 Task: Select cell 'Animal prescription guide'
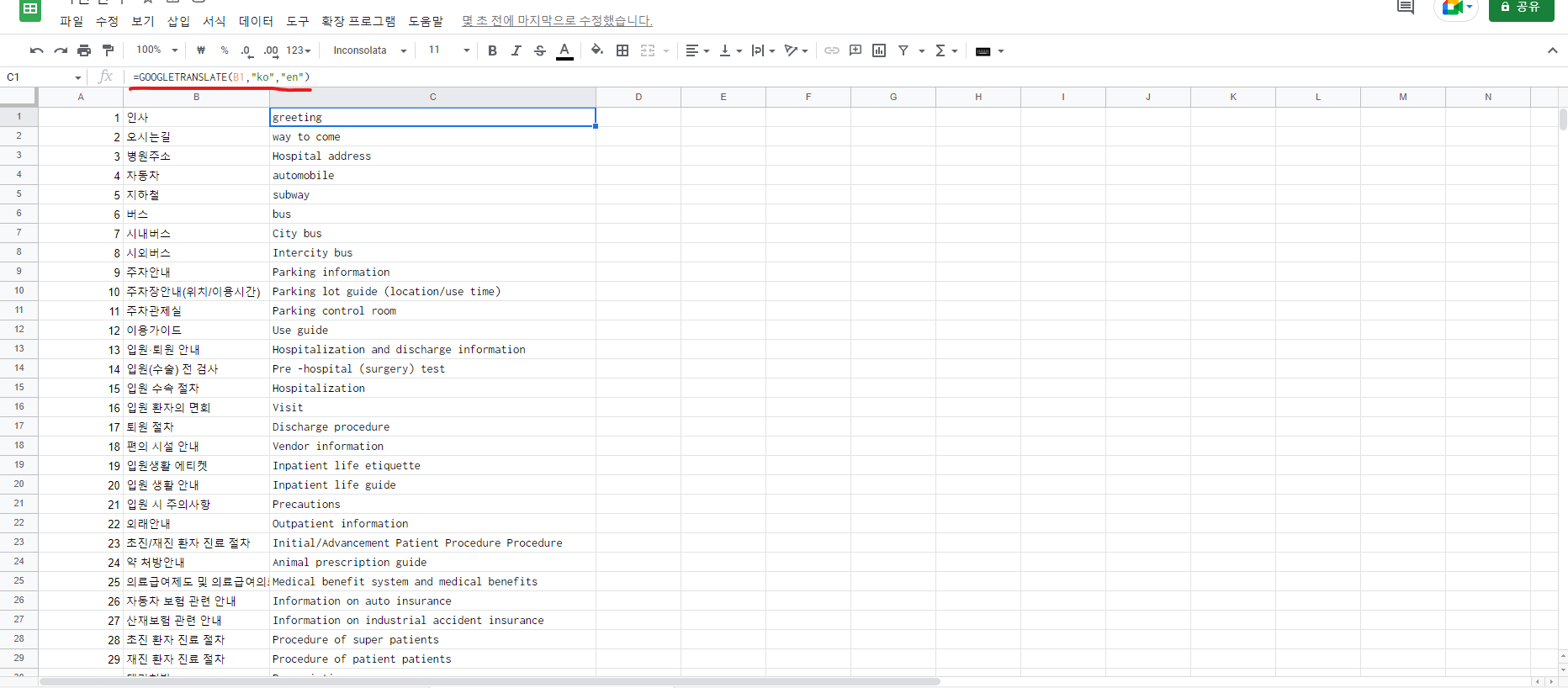432,562
